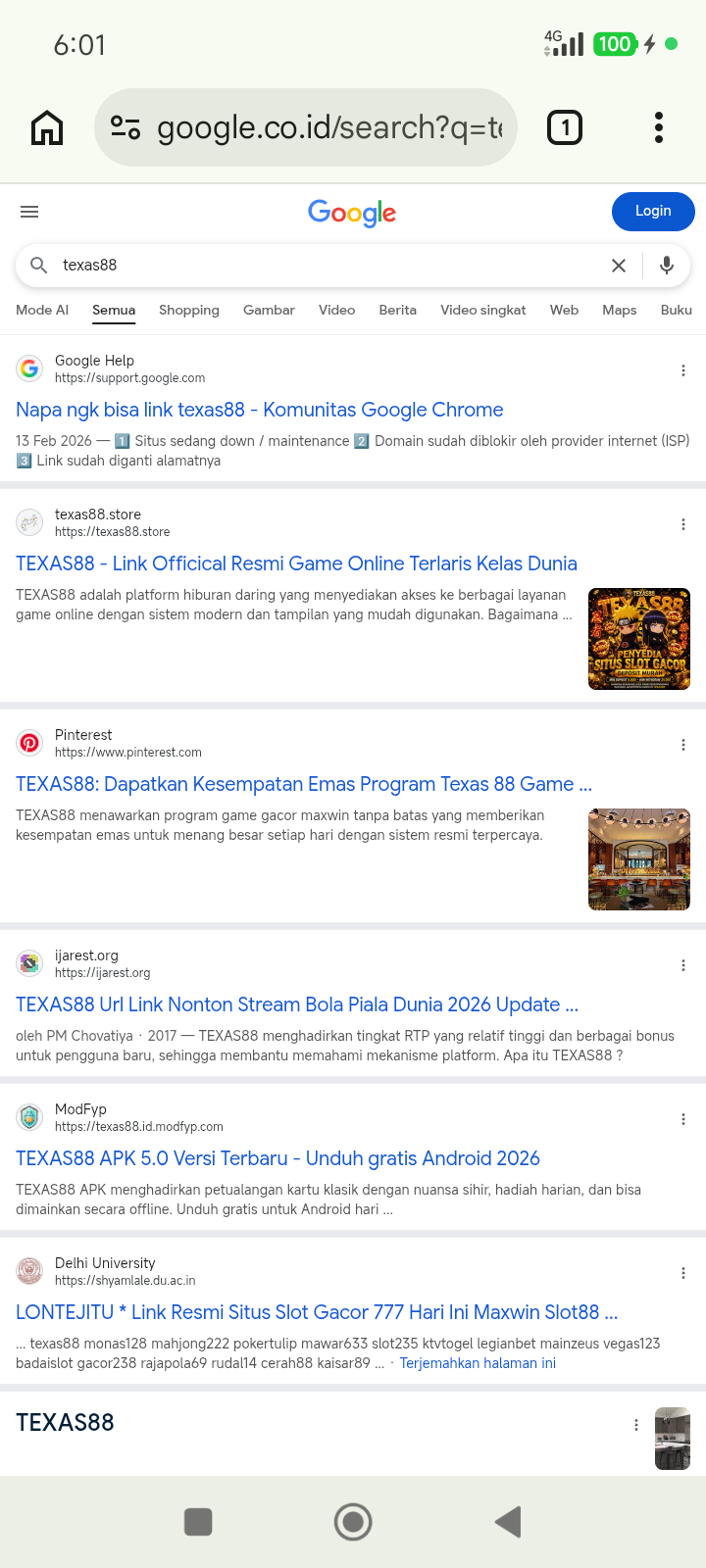Switch to Video singkat tab
Image resolution: width=706 pixels, height=1568 pixels.
click(x=482, y=310)
